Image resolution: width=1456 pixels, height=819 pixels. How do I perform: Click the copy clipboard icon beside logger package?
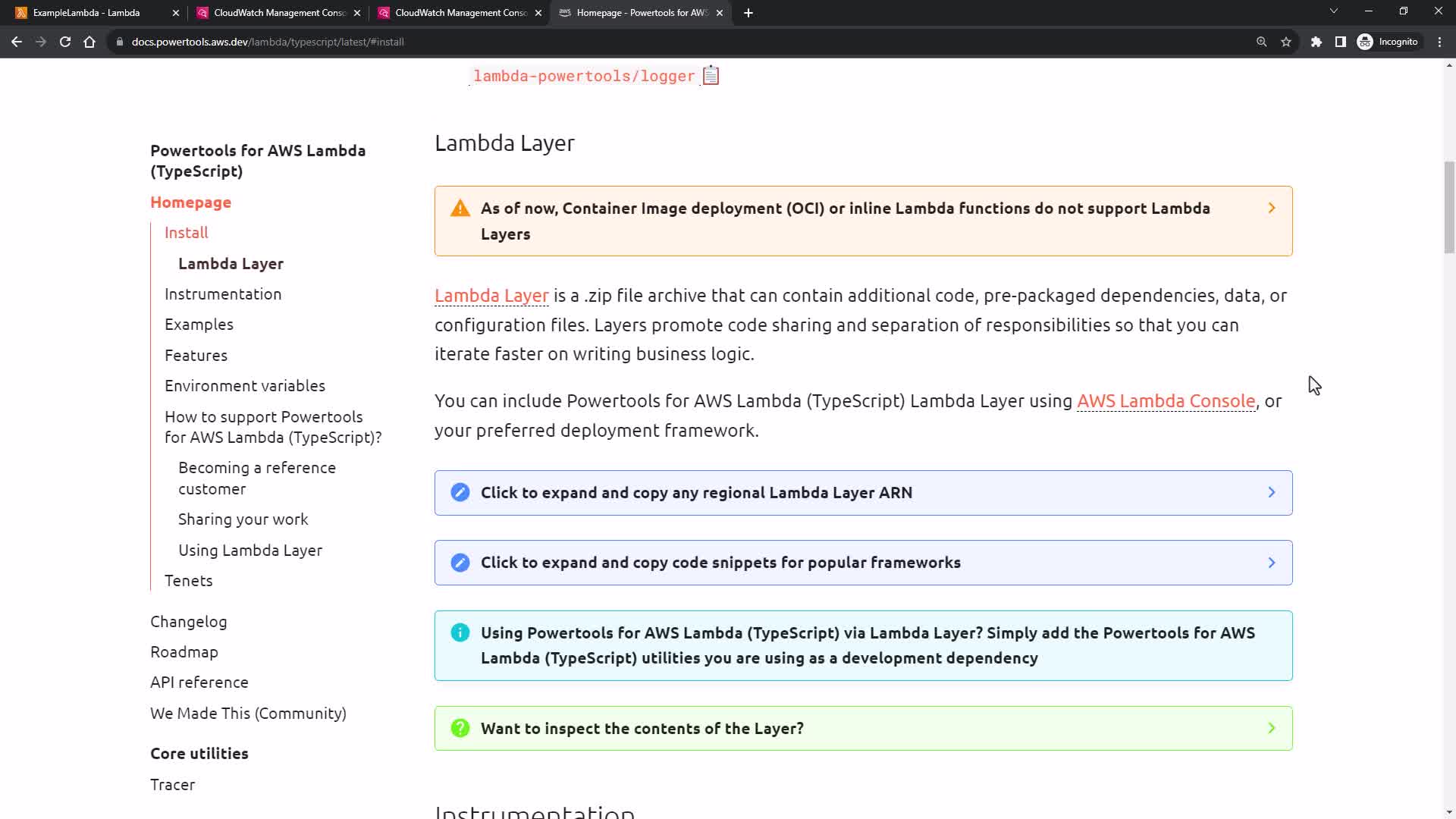[711, 76]
